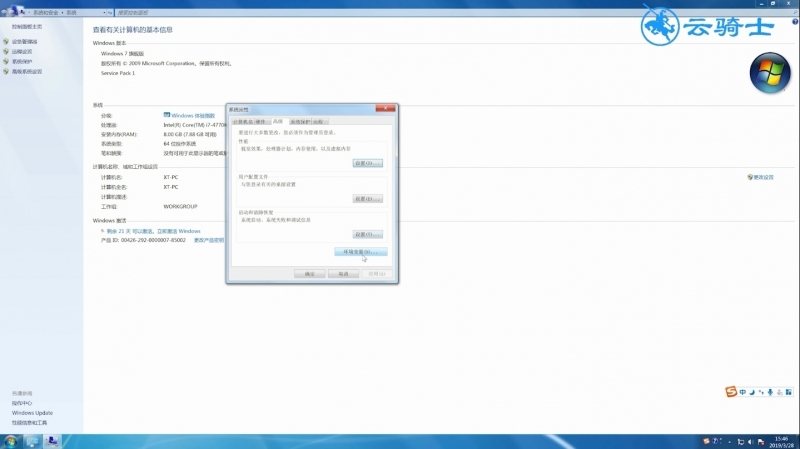Viewport: 800px width, 449px height.
Task: Select computer name text XT-PC
Action: point(171,178)
